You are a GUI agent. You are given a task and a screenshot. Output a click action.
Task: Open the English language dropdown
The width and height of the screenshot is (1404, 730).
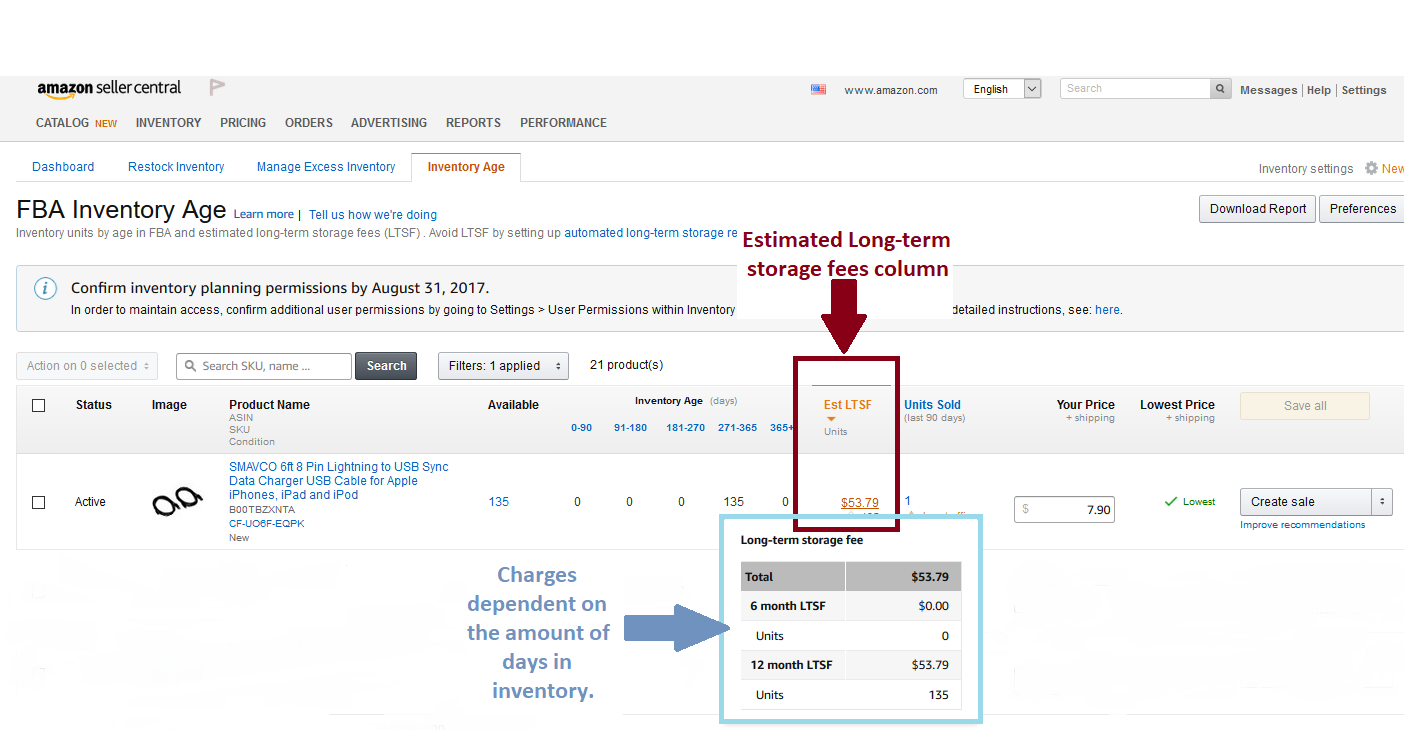tap(1002, 89)
